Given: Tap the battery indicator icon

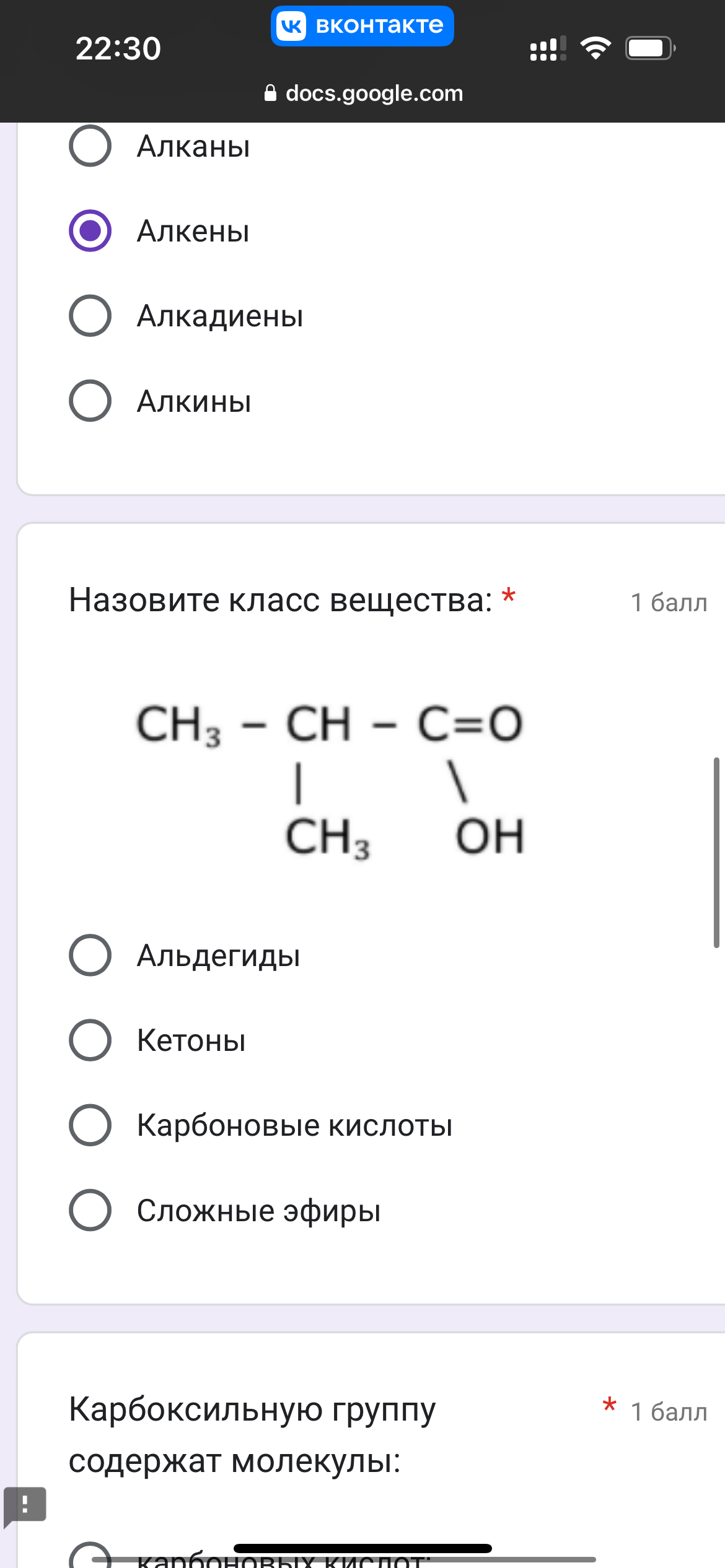Looking at the screenshot, I should tap(650, 48).
